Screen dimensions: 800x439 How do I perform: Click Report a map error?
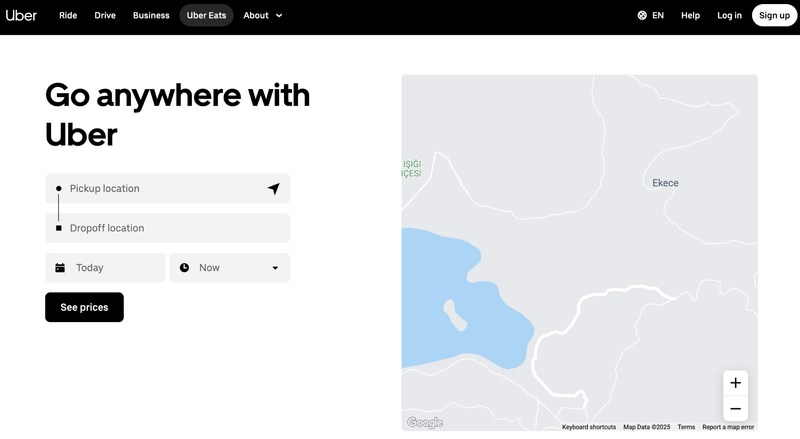click(728, 427)
